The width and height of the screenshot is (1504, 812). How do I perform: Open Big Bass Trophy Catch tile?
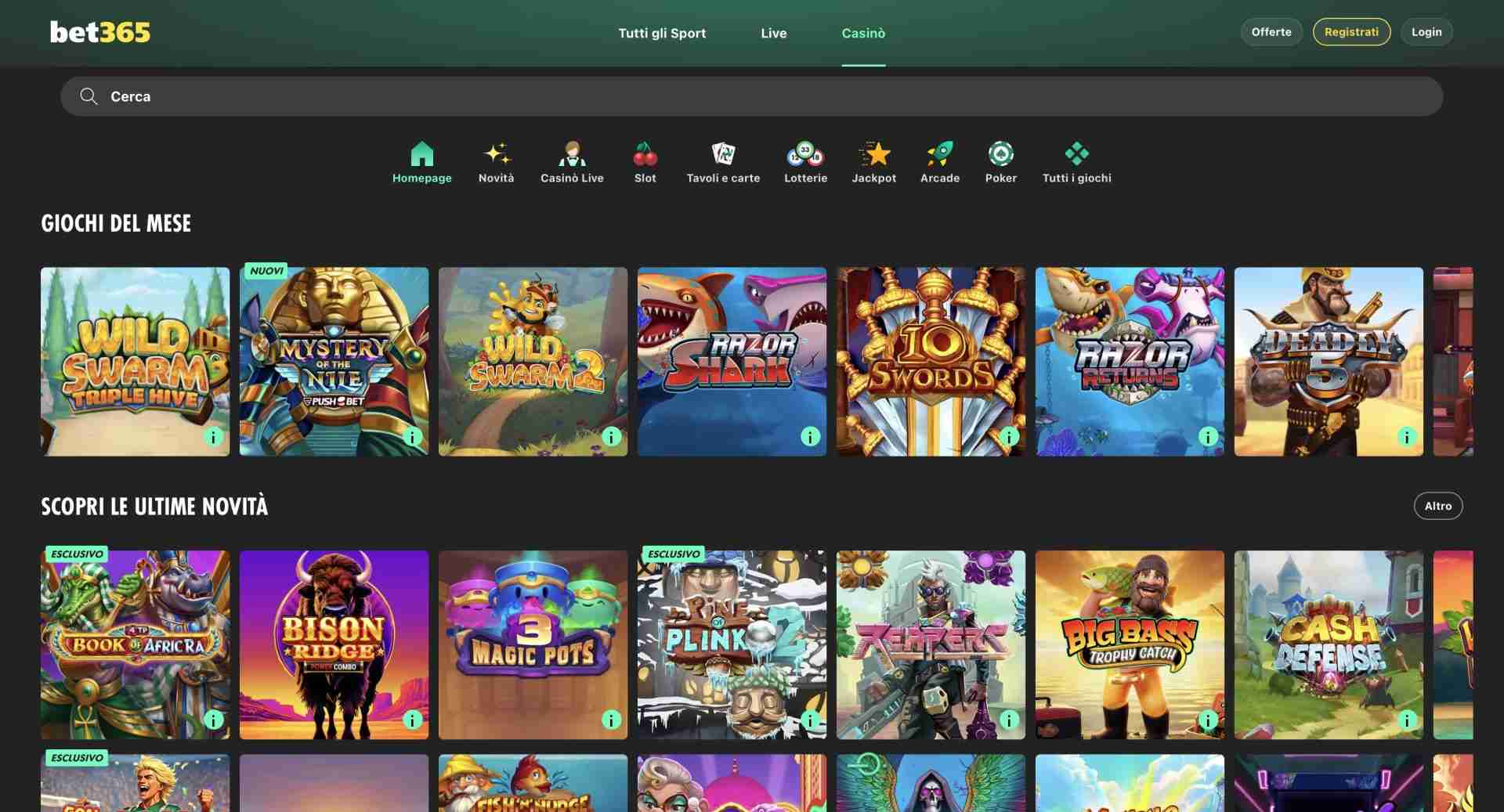tap(1130, 644)
